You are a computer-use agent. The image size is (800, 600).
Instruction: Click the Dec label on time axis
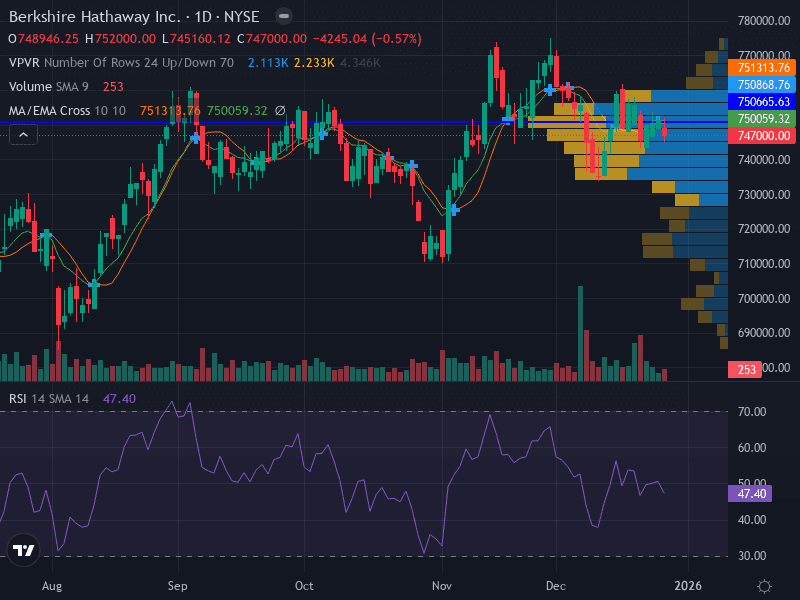[556, 586]
